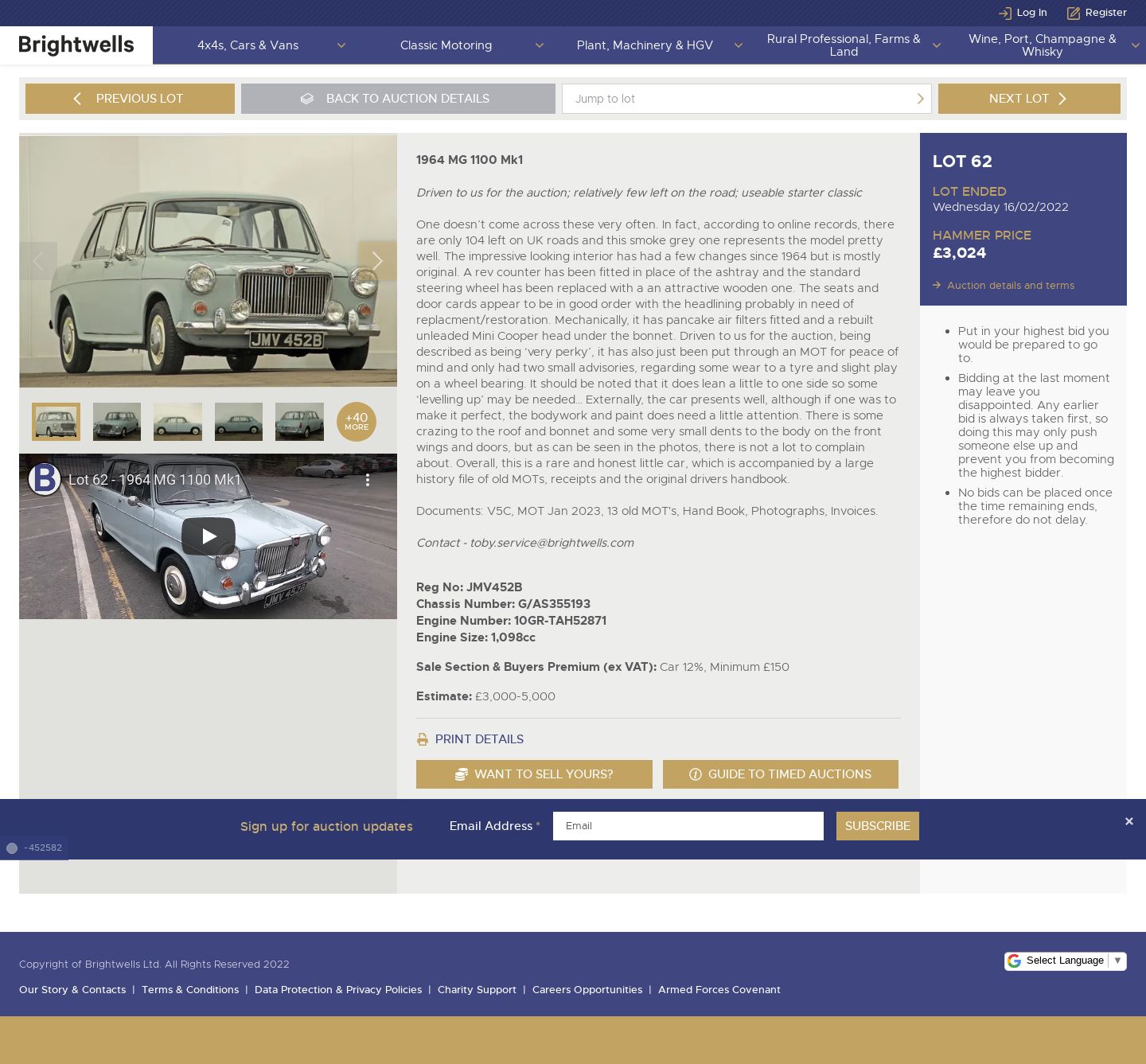
Task: Open Careers Opportunities link
Action: pyautogui.click(x=587, y=990)
